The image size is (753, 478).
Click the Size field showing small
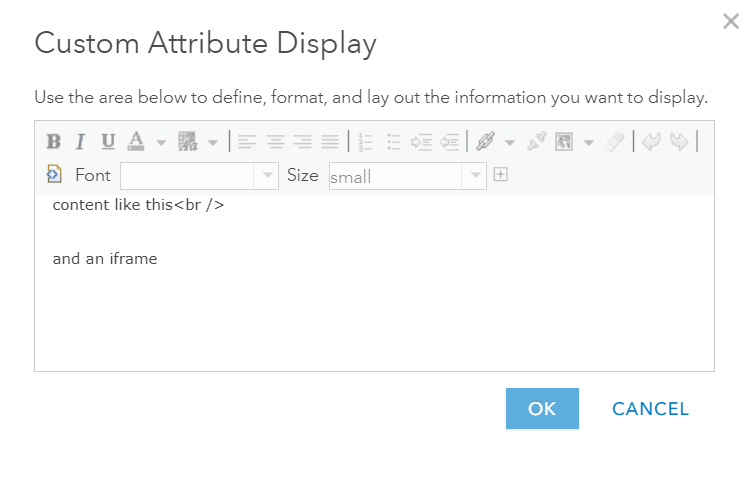point(395,176)
